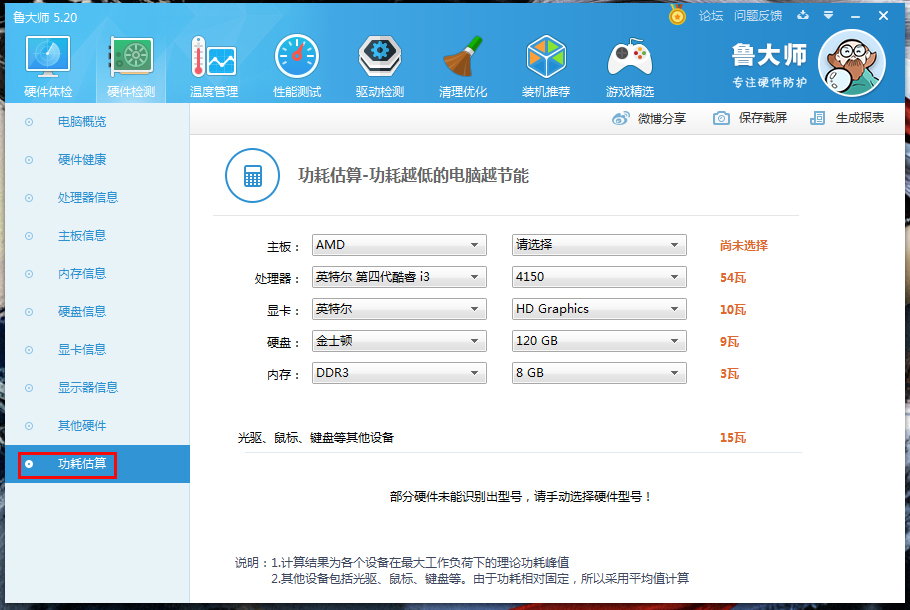The image size is (910, 610).
Task: Change memory size via the 8 GB dropdown
Action: (x=598, y=372)
